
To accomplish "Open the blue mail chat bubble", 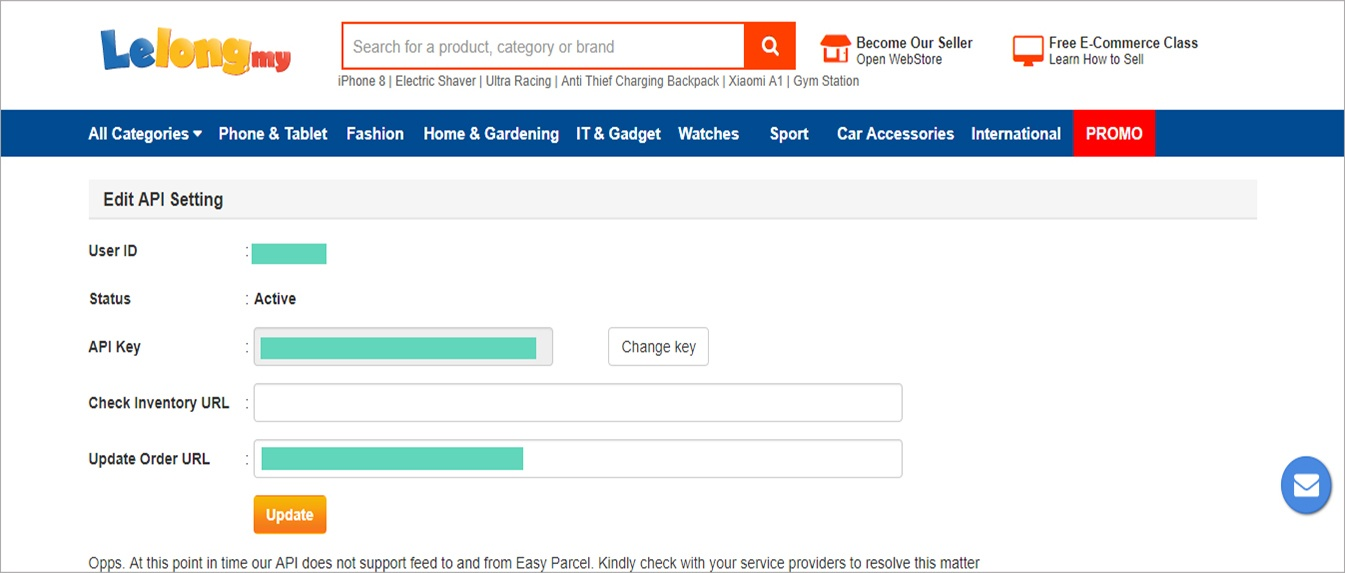I will point(1306,486).
